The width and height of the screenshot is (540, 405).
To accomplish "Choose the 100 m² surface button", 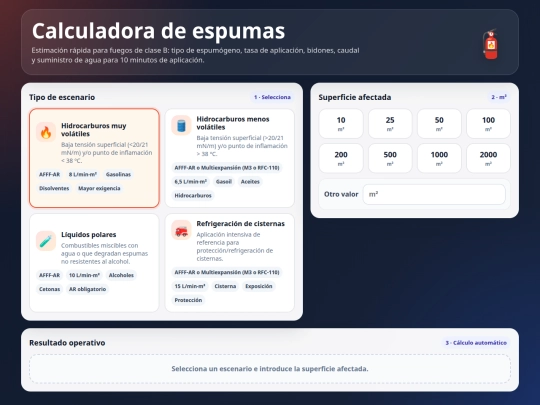I will (488, 124).
